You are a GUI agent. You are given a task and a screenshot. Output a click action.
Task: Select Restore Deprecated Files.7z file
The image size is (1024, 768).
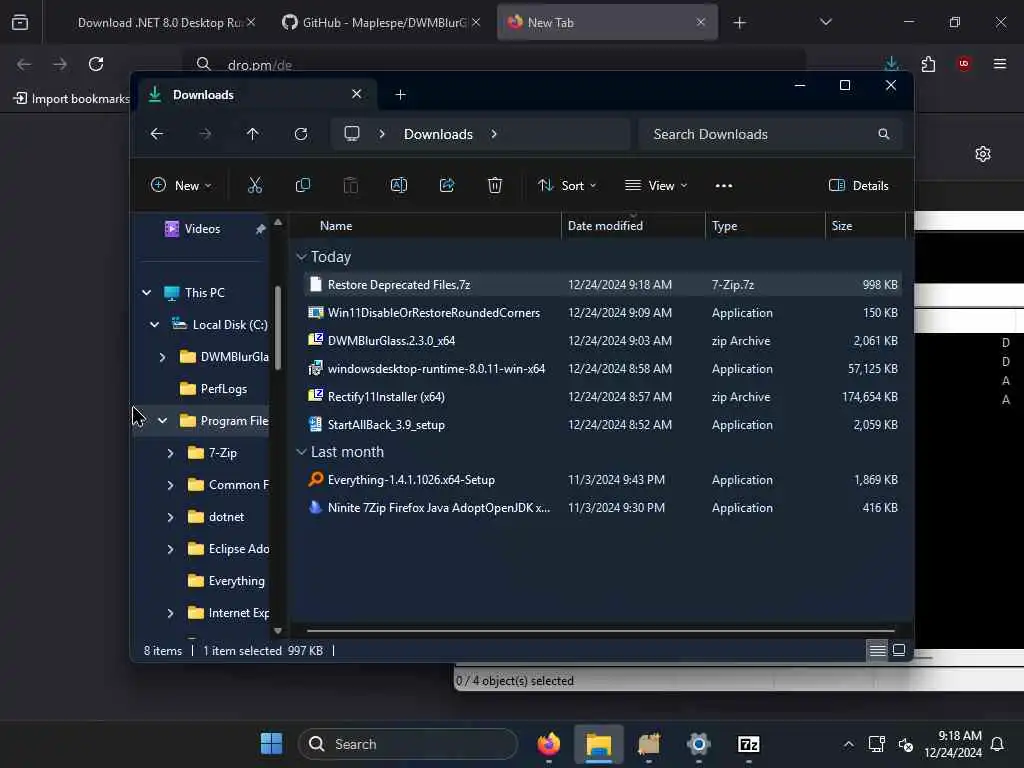(x=603, y=285)
